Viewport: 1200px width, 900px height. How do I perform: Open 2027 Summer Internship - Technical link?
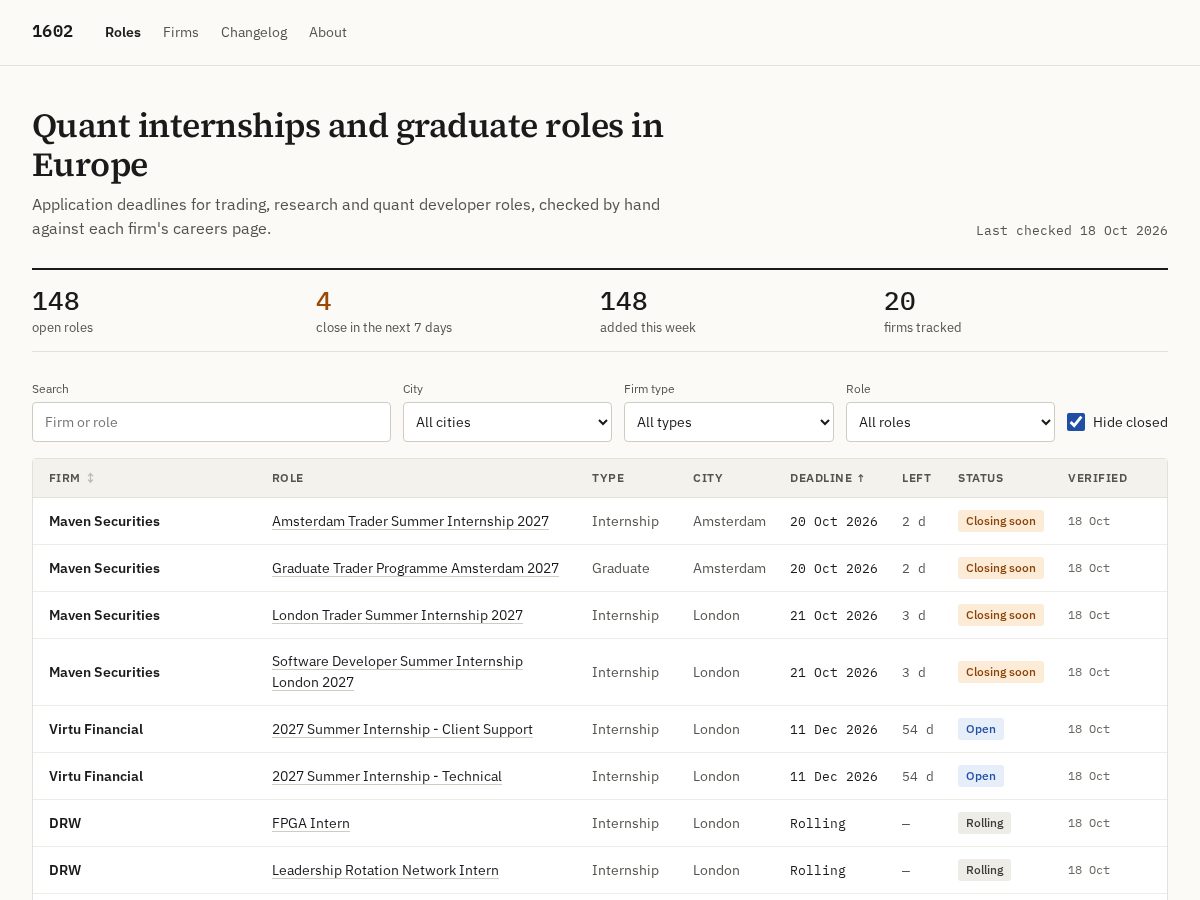click(387, 776)
